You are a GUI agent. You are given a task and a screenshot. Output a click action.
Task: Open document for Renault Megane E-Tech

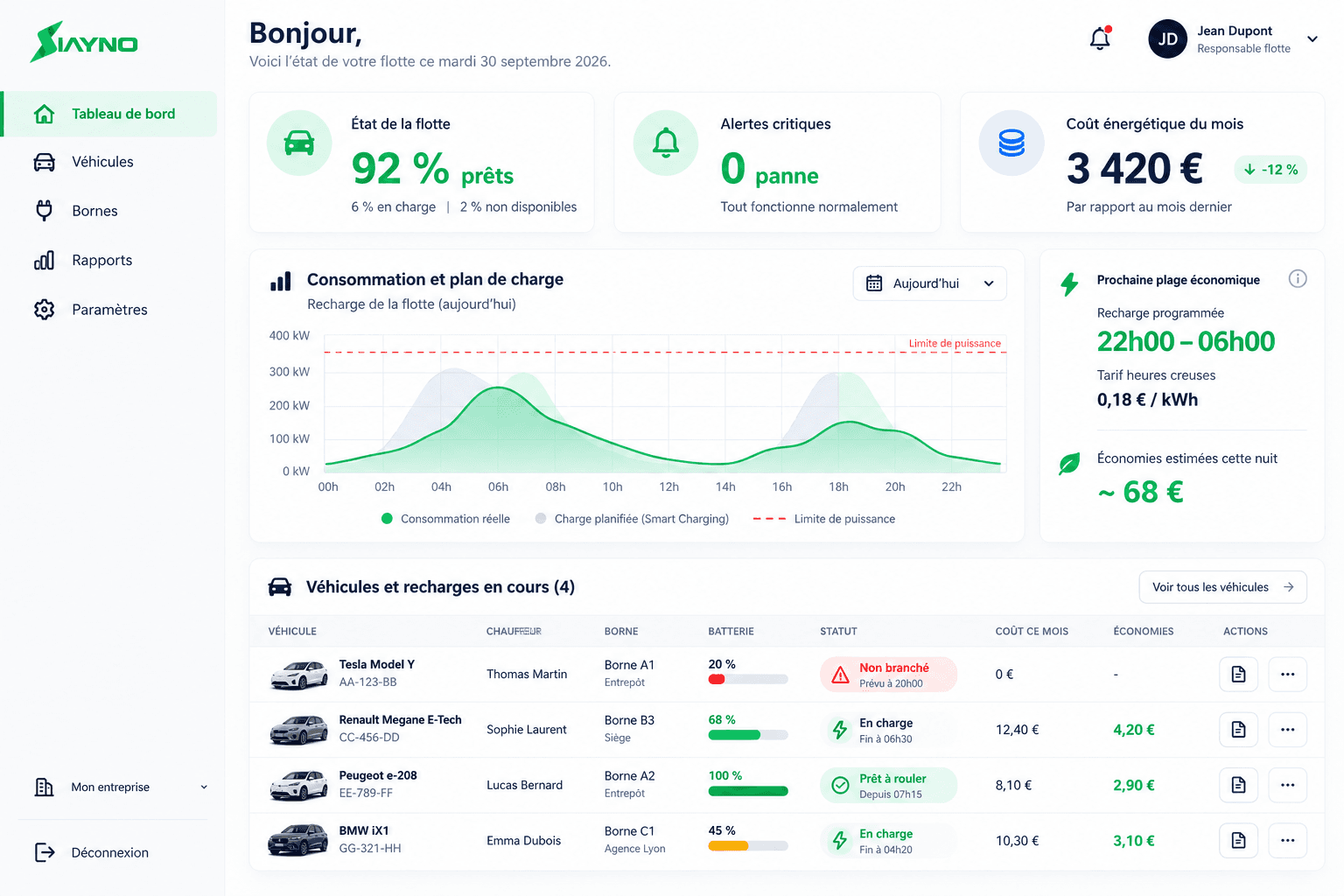[x=1238, y=730]
